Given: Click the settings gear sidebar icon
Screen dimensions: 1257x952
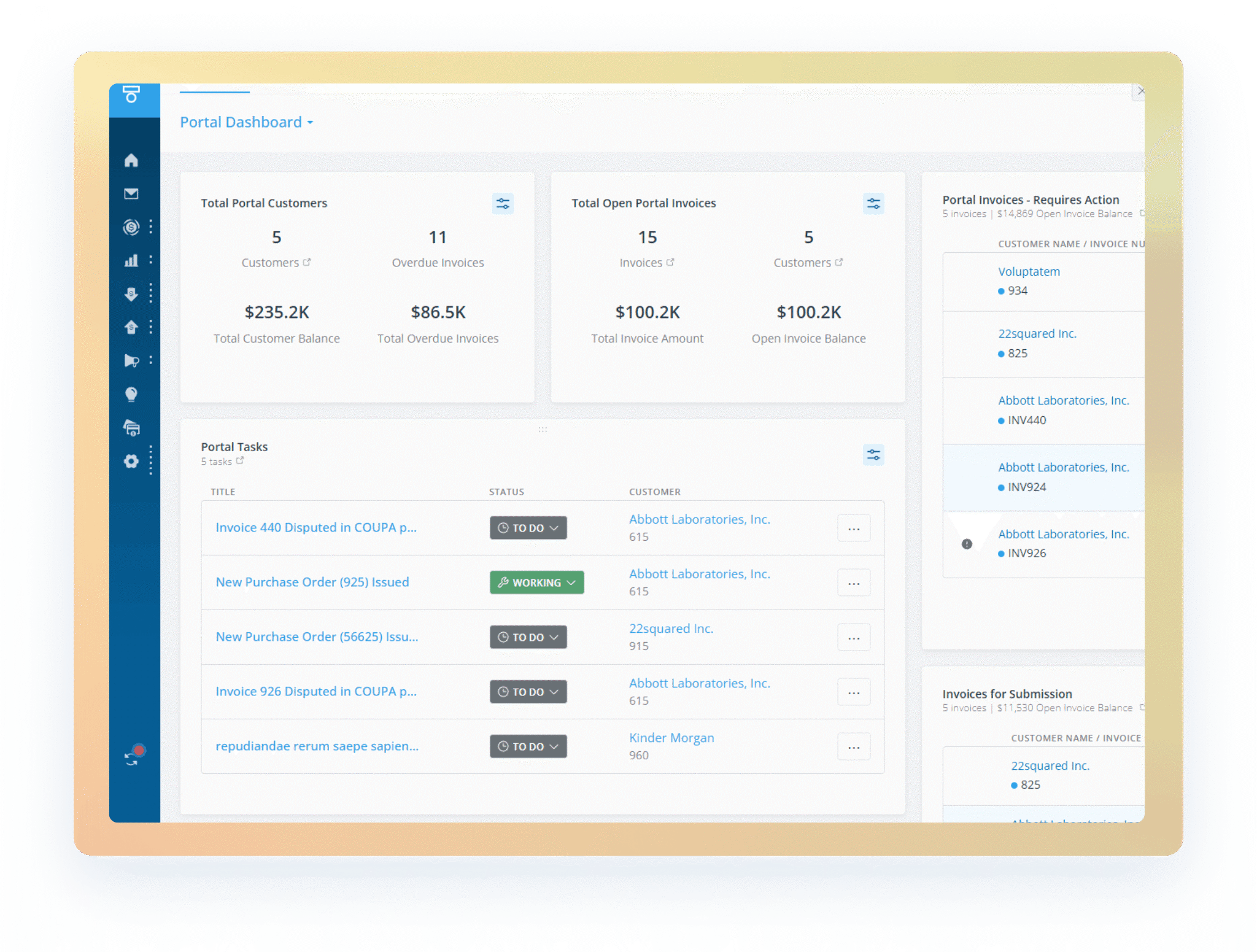Looking at the screenshot, I should 131,462.
